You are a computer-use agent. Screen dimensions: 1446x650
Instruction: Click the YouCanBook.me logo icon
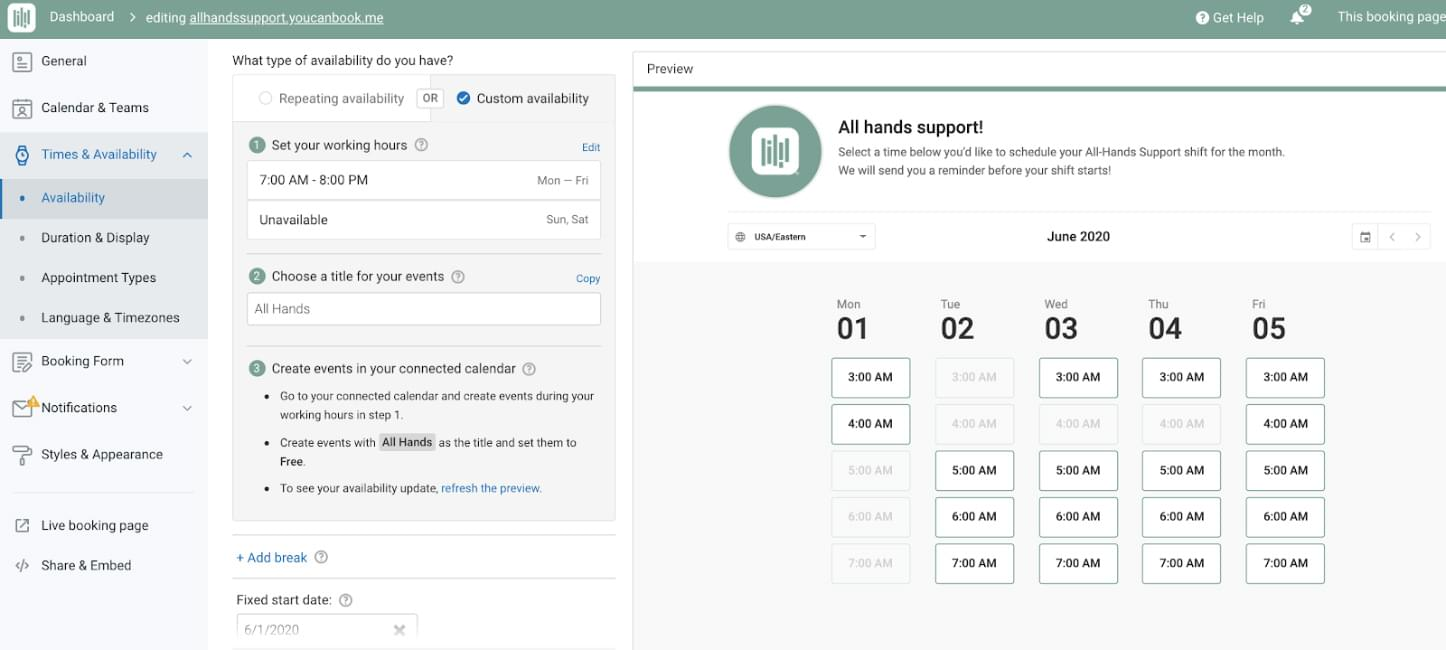coord(21,18)
